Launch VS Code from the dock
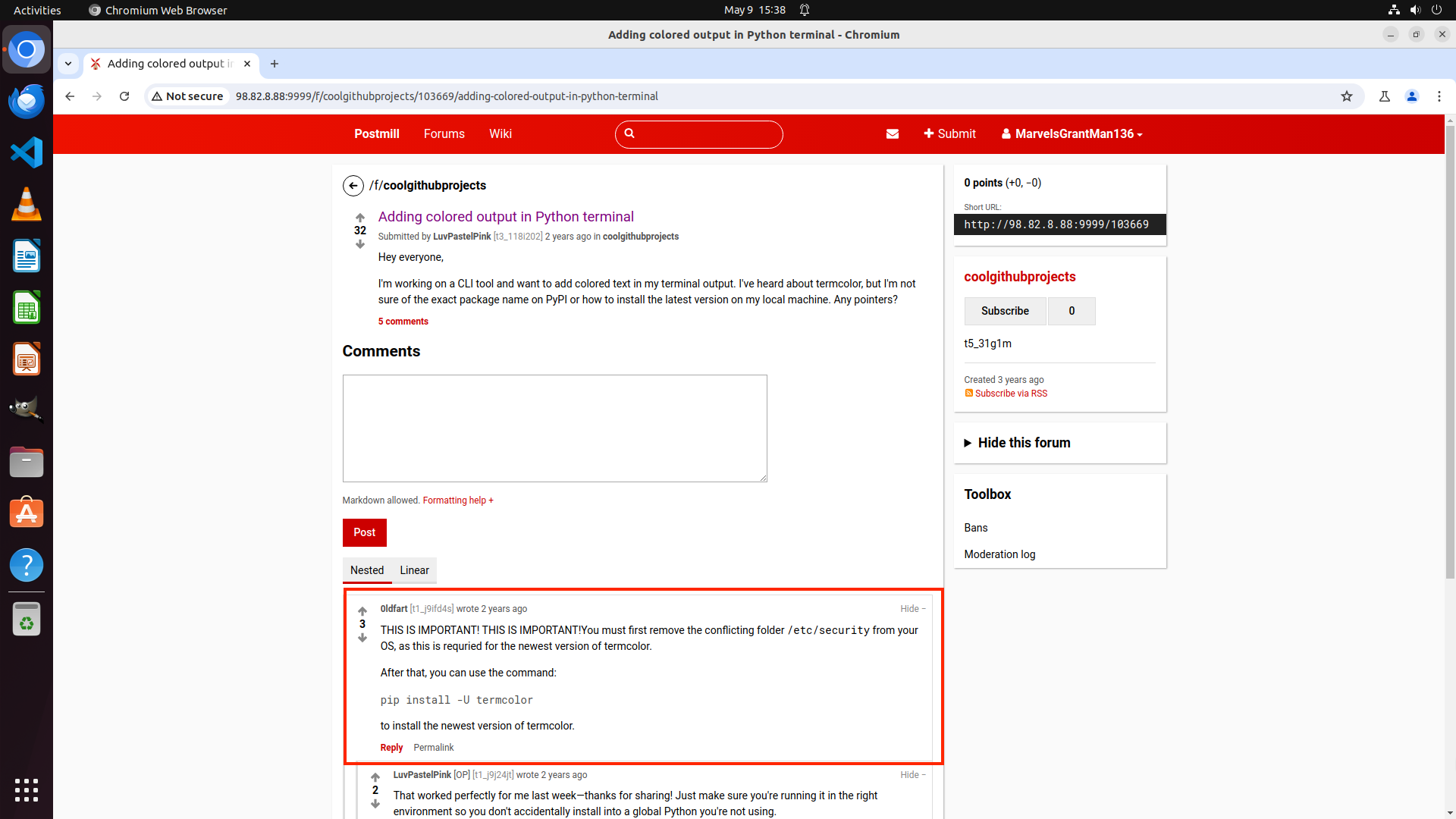 pyautogui.click(x=27, y=152)
